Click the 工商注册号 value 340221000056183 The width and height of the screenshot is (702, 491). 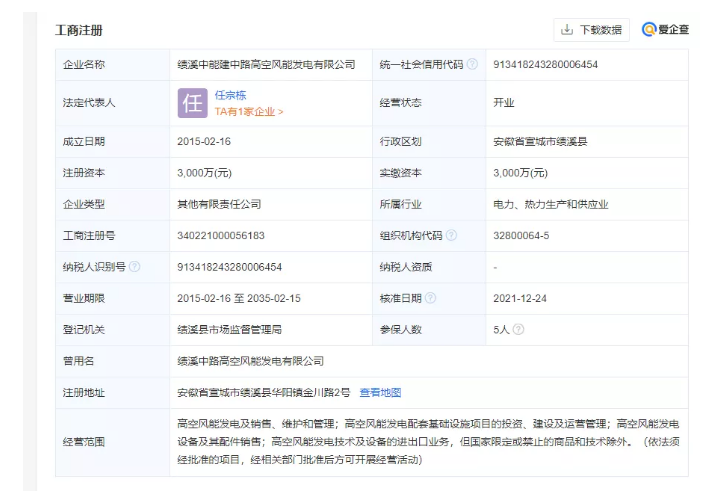click(x=221, y=235)
